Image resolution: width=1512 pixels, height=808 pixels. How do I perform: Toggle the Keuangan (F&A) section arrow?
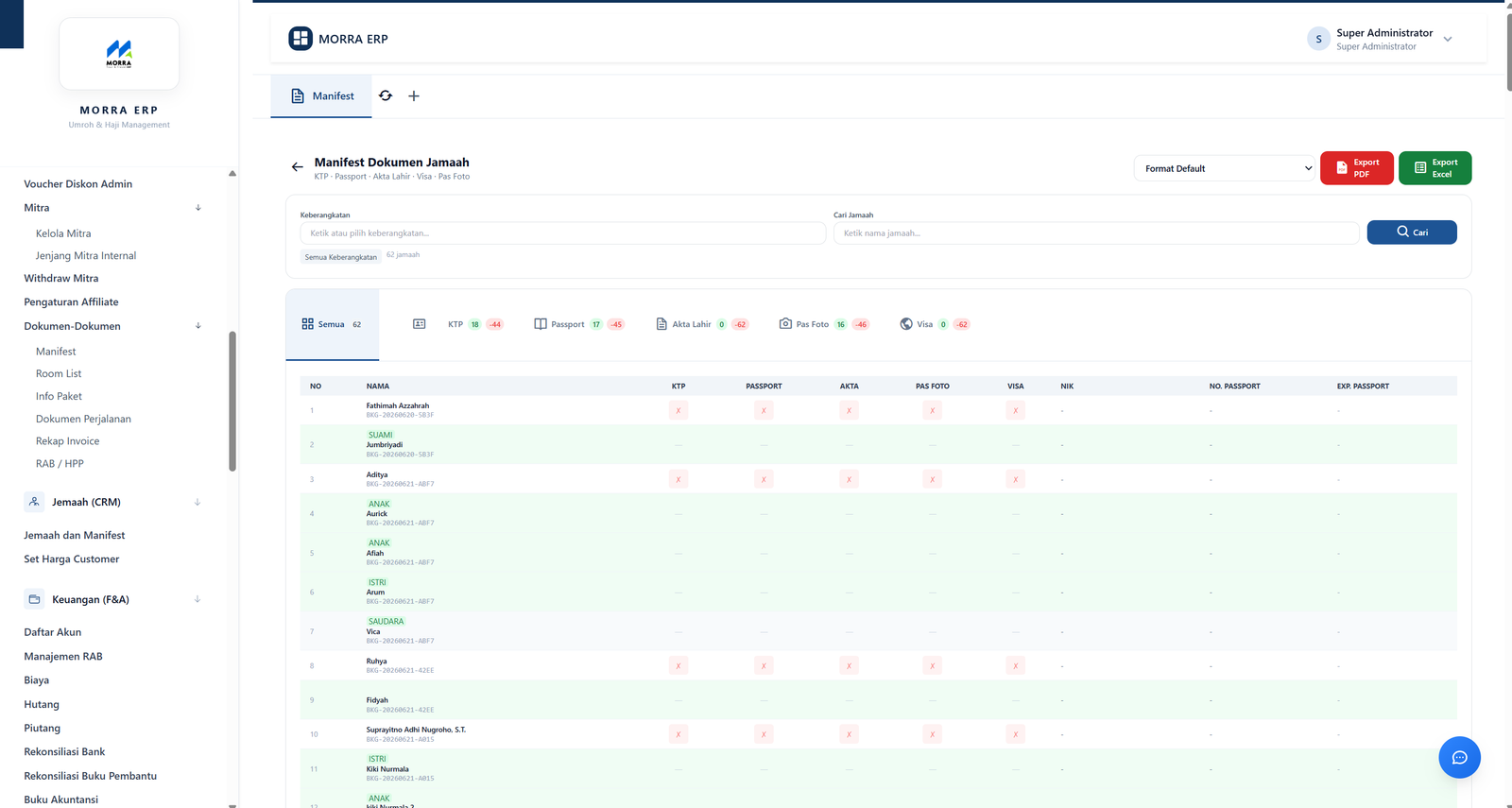tap(198, 599)
